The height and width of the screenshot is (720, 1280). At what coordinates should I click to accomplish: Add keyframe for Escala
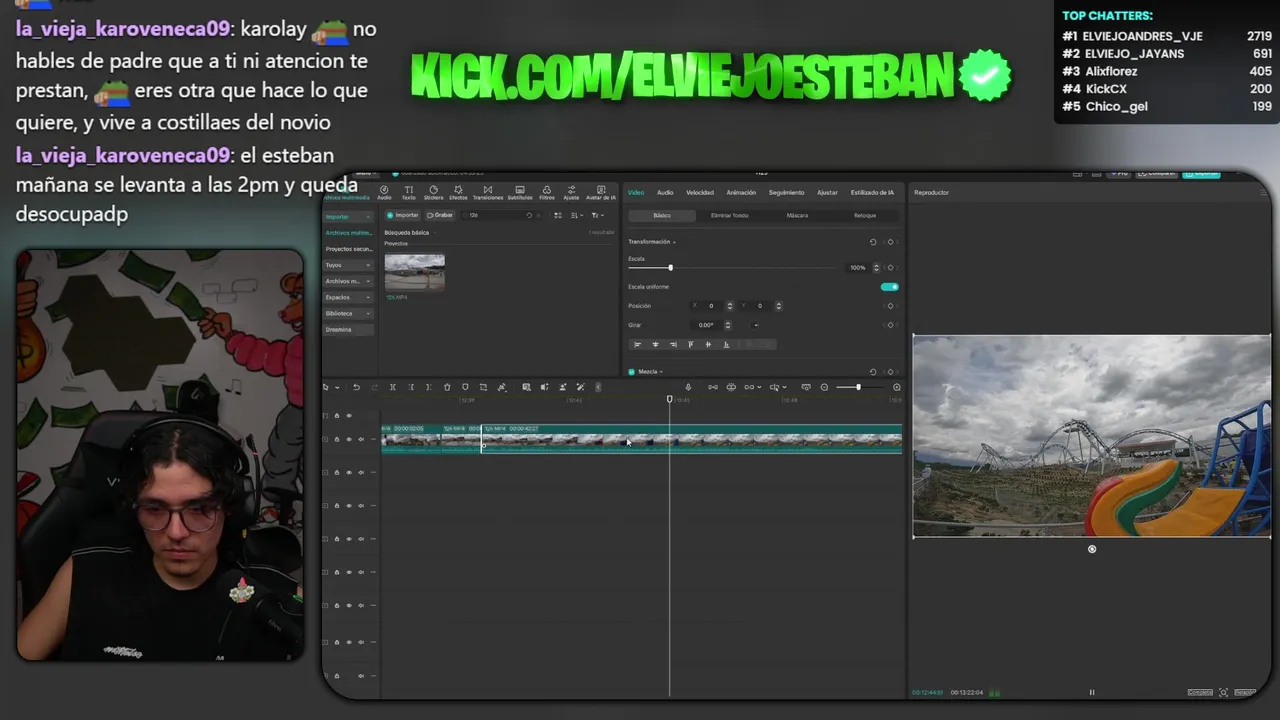tap(890, 268)
